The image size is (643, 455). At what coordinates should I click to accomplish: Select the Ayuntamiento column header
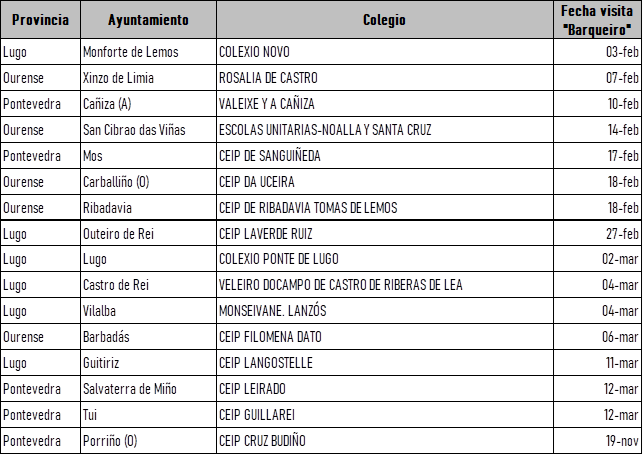tap(147, 20)
